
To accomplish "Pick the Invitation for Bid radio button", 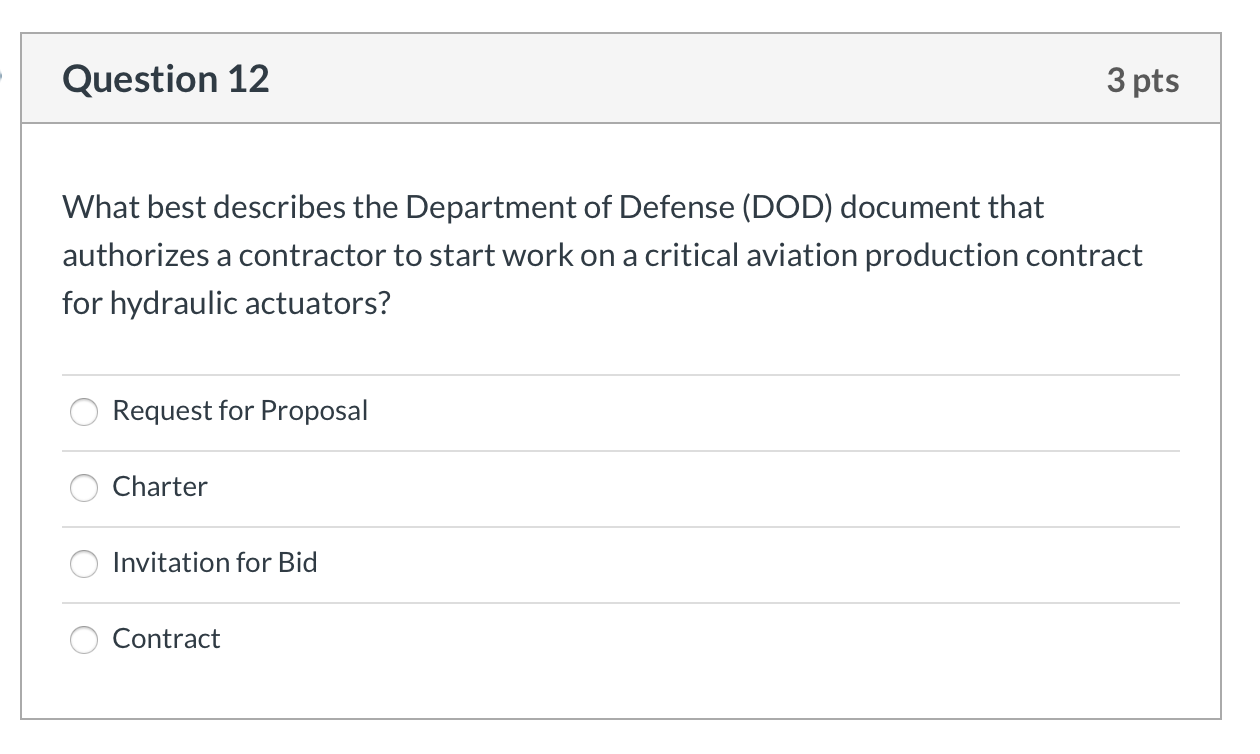I will (x=84, y=564).
